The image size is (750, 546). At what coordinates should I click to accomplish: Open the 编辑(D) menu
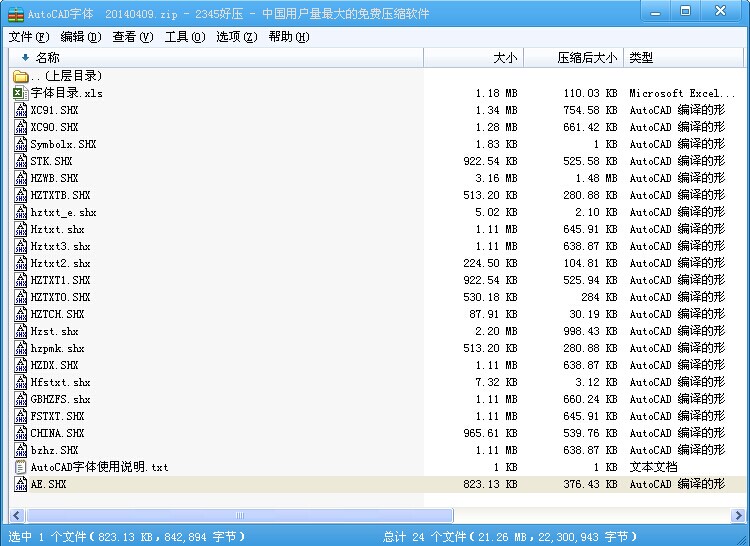(x=81, y=37)
